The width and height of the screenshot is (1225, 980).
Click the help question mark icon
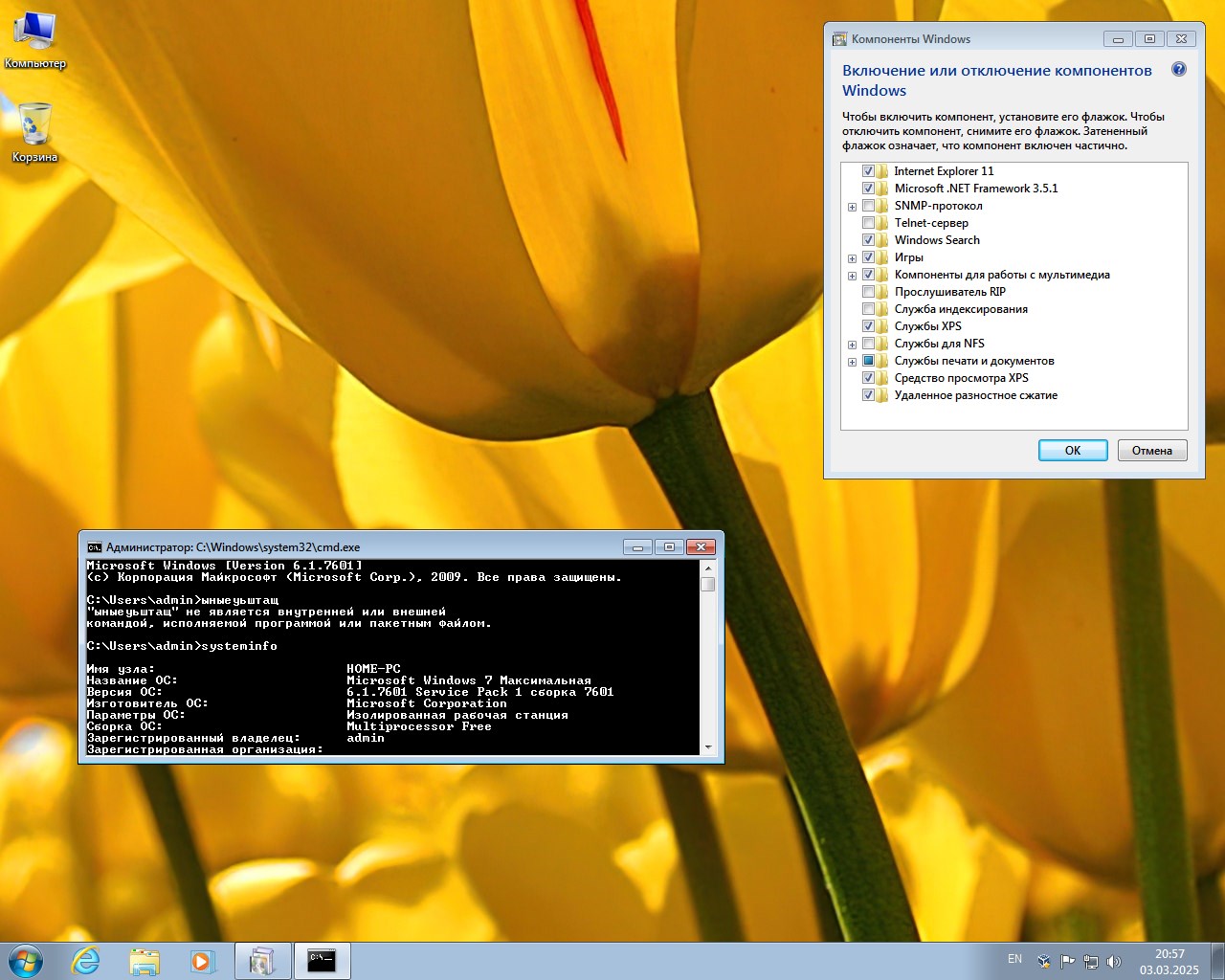pyautogui.click(x=1179, y=70)
